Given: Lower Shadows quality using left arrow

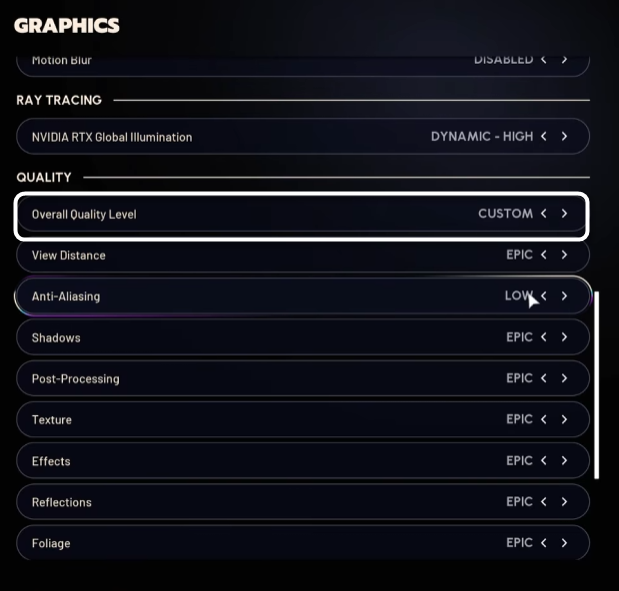Looking at the screenshot, I should point(544,337).
